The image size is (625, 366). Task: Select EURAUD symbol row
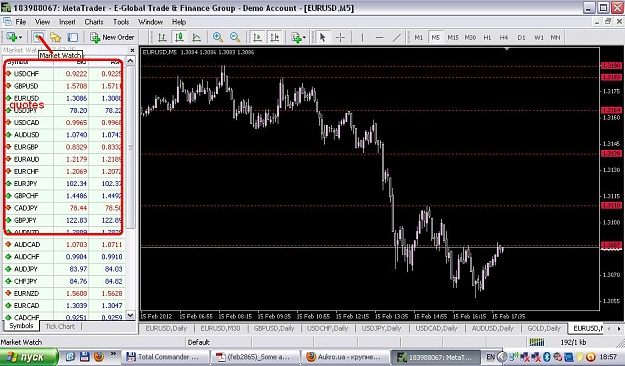[64, 159]
